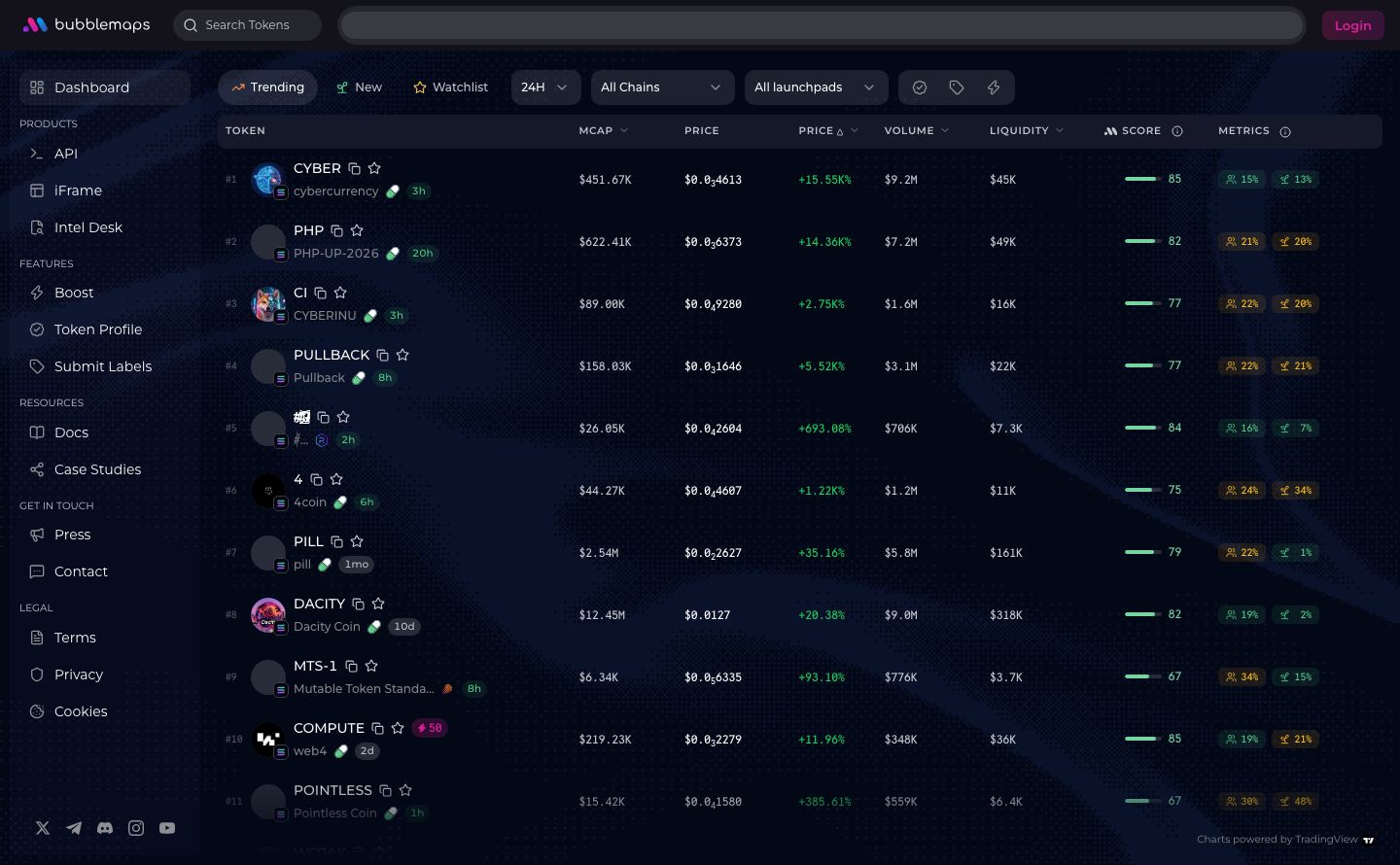This screenshot has width=1400, height=865.
Task: Switch to the New tab
Action: [x=359, y=87]
